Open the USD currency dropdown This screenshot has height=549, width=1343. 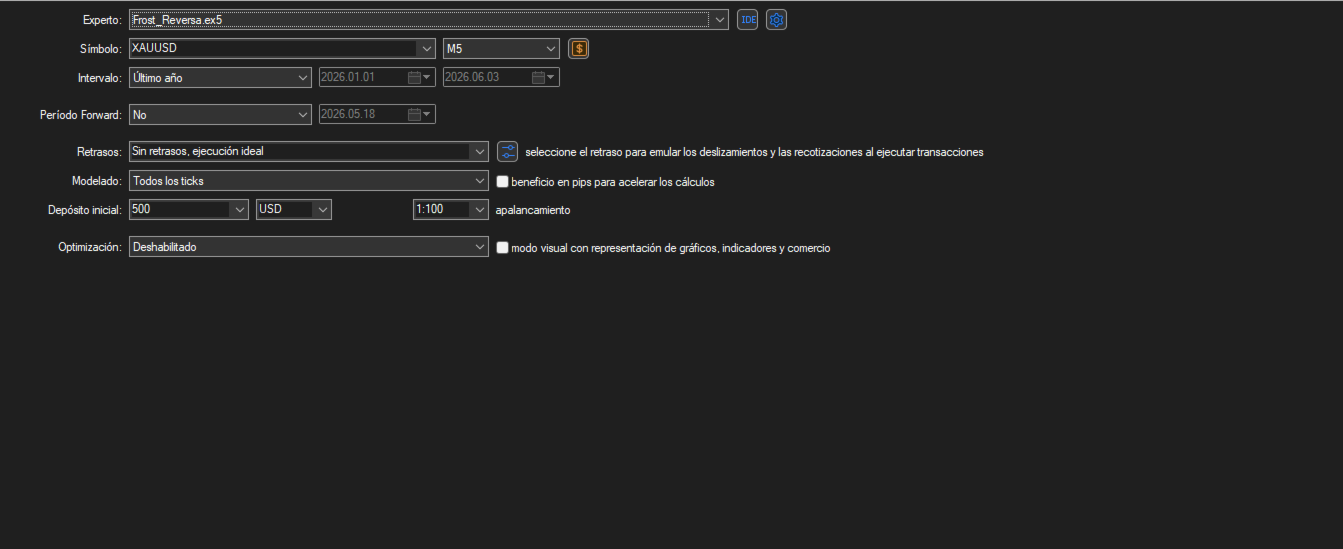[322, 210]
